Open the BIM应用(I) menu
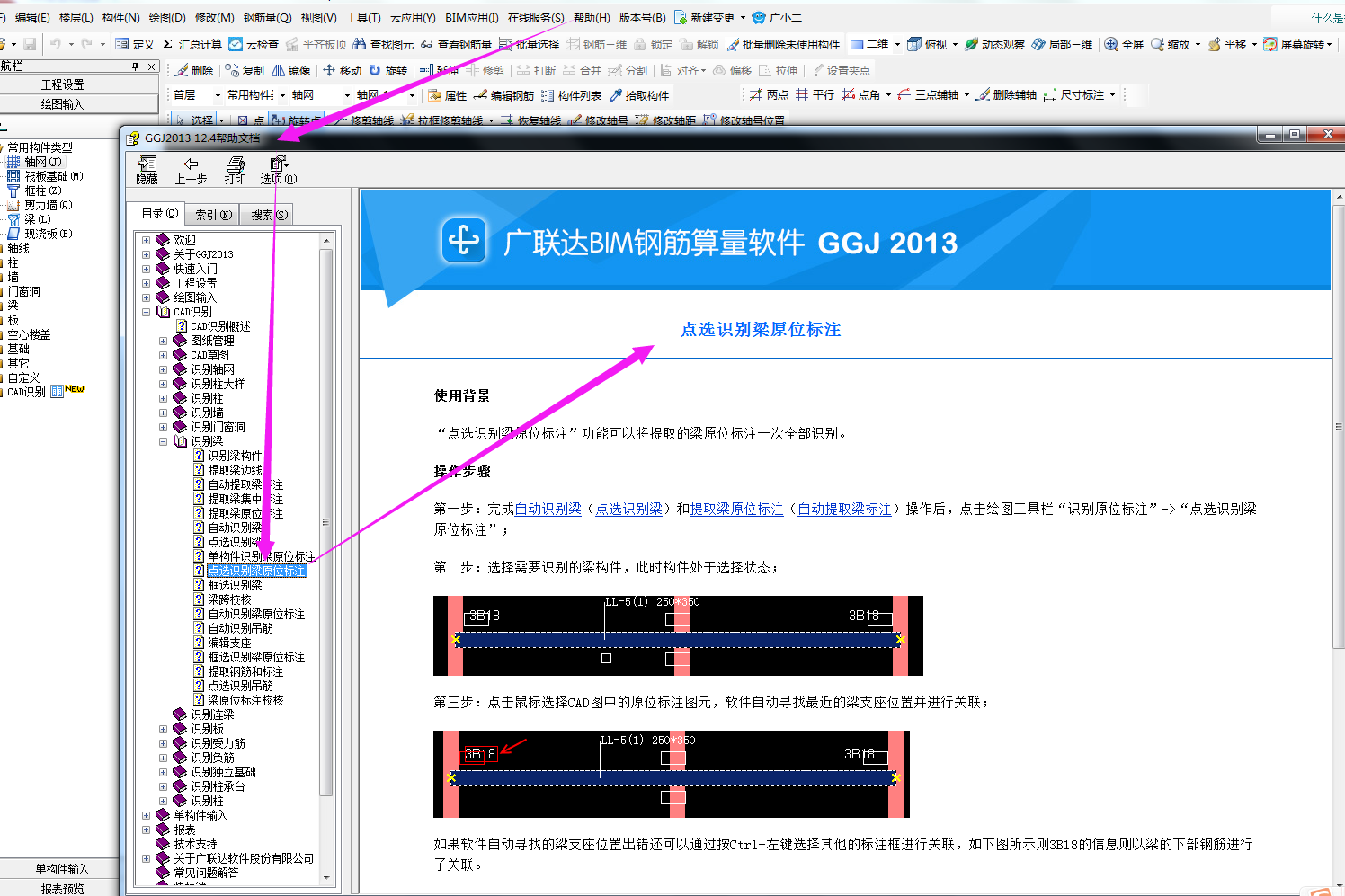 [x=472, y=17]
